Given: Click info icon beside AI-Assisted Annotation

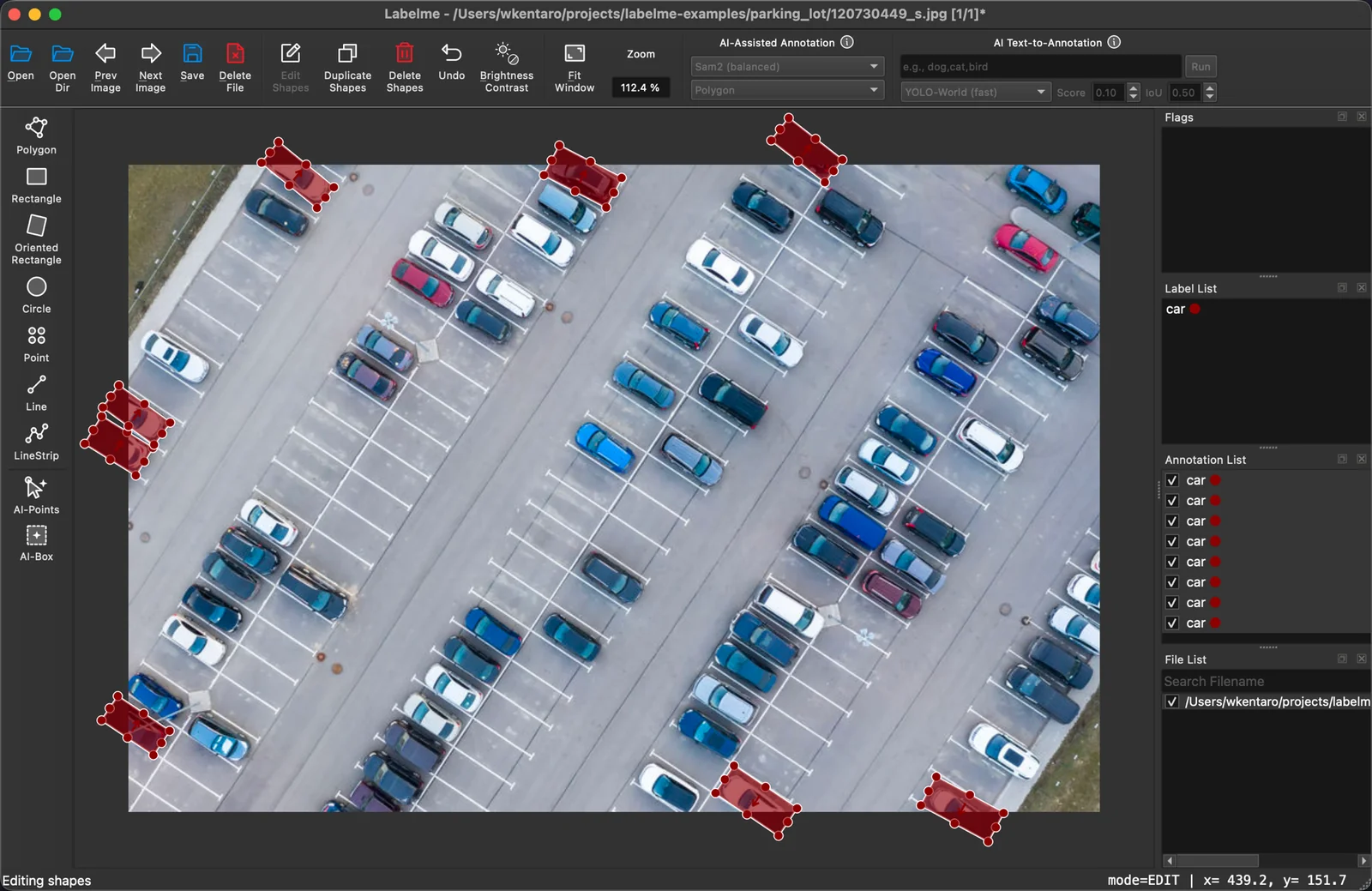Looking at the screenshot, I should pyautogui.click(x=847, y=42).
